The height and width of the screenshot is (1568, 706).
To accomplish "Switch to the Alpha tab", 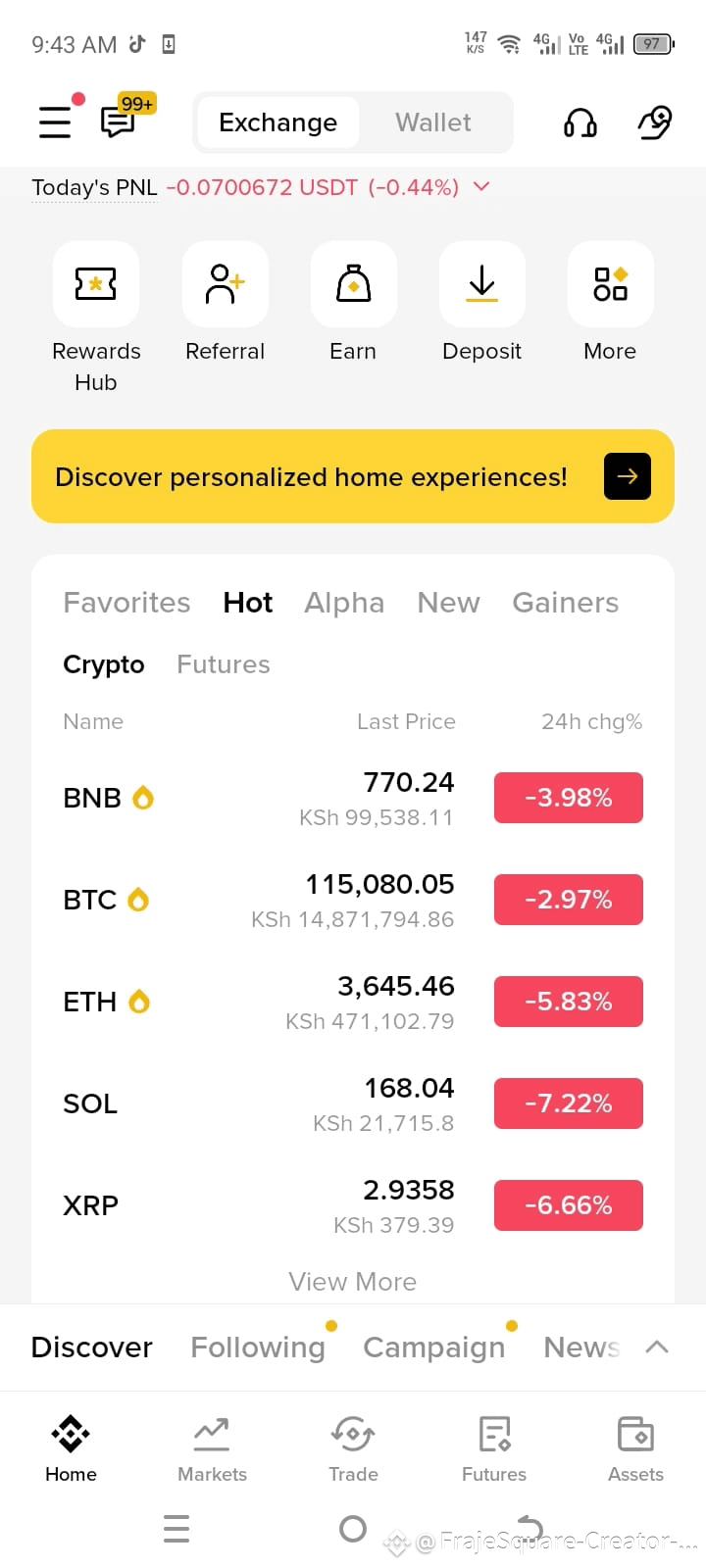I will point(344,603).
